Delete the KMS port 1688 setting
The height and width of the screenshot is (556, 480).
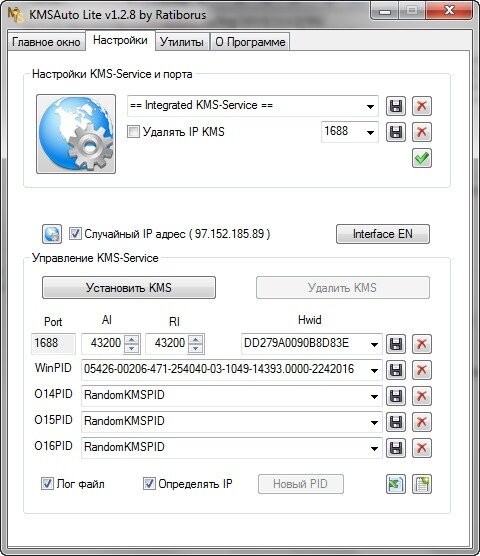pos(422,132)
